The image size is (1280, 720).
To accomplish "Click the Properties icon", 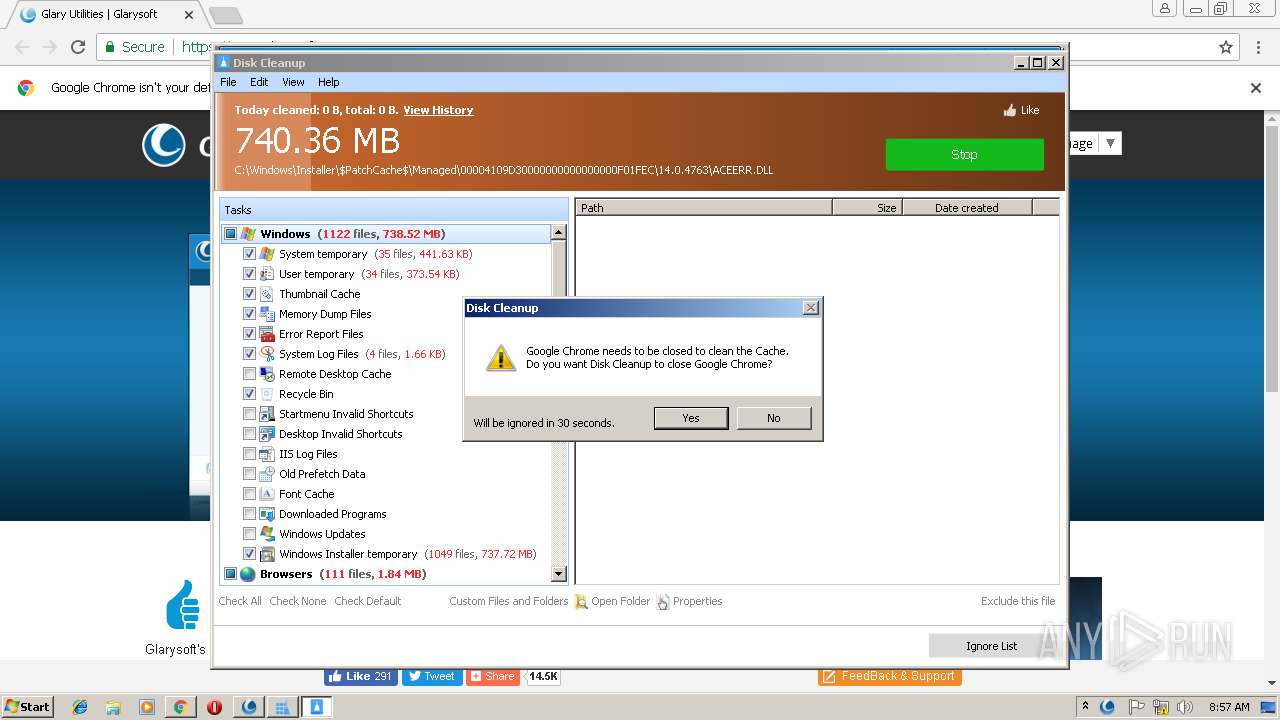I will click(663, 602).
